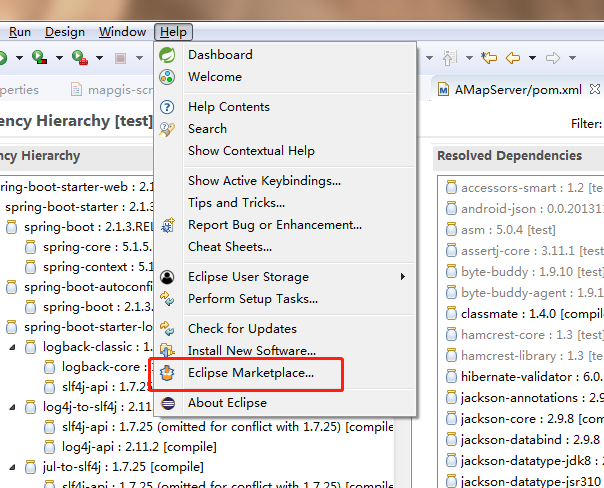Collapse the logback-classic tree node
Screen dimensions: 604x488
12,347
